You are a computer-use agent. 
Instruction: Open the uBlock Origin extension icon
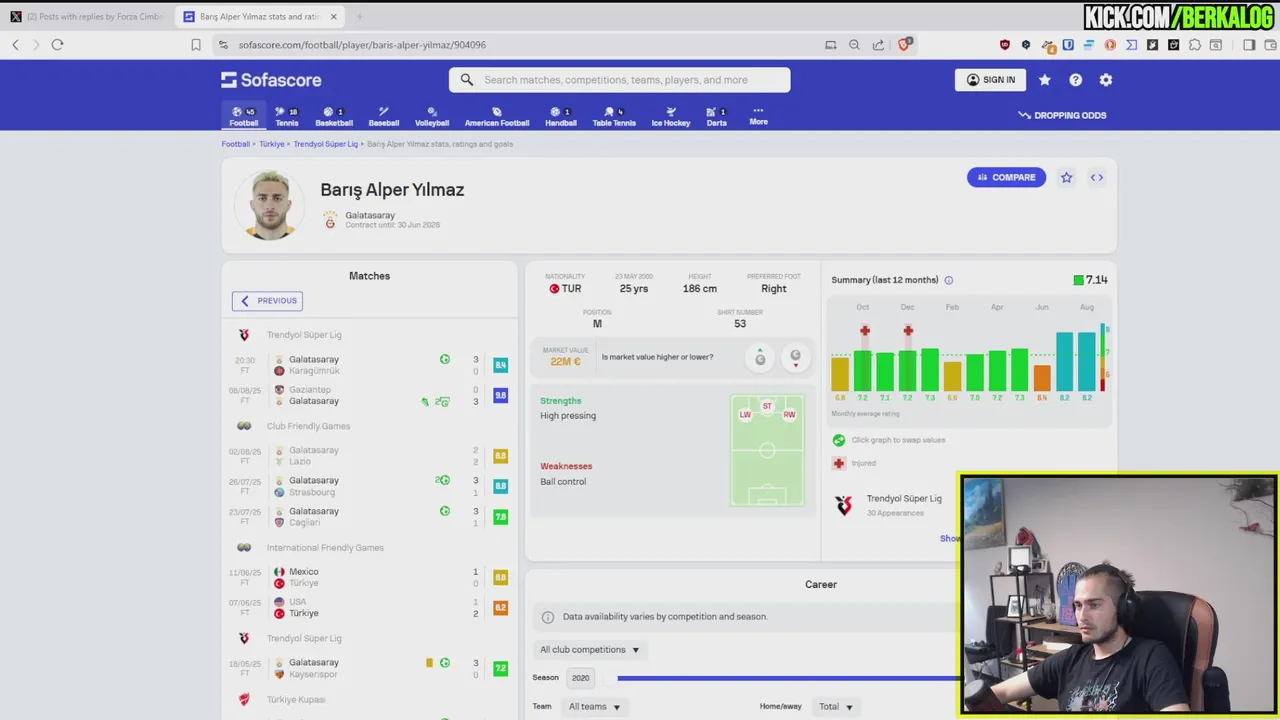(x=1005, y=44)
